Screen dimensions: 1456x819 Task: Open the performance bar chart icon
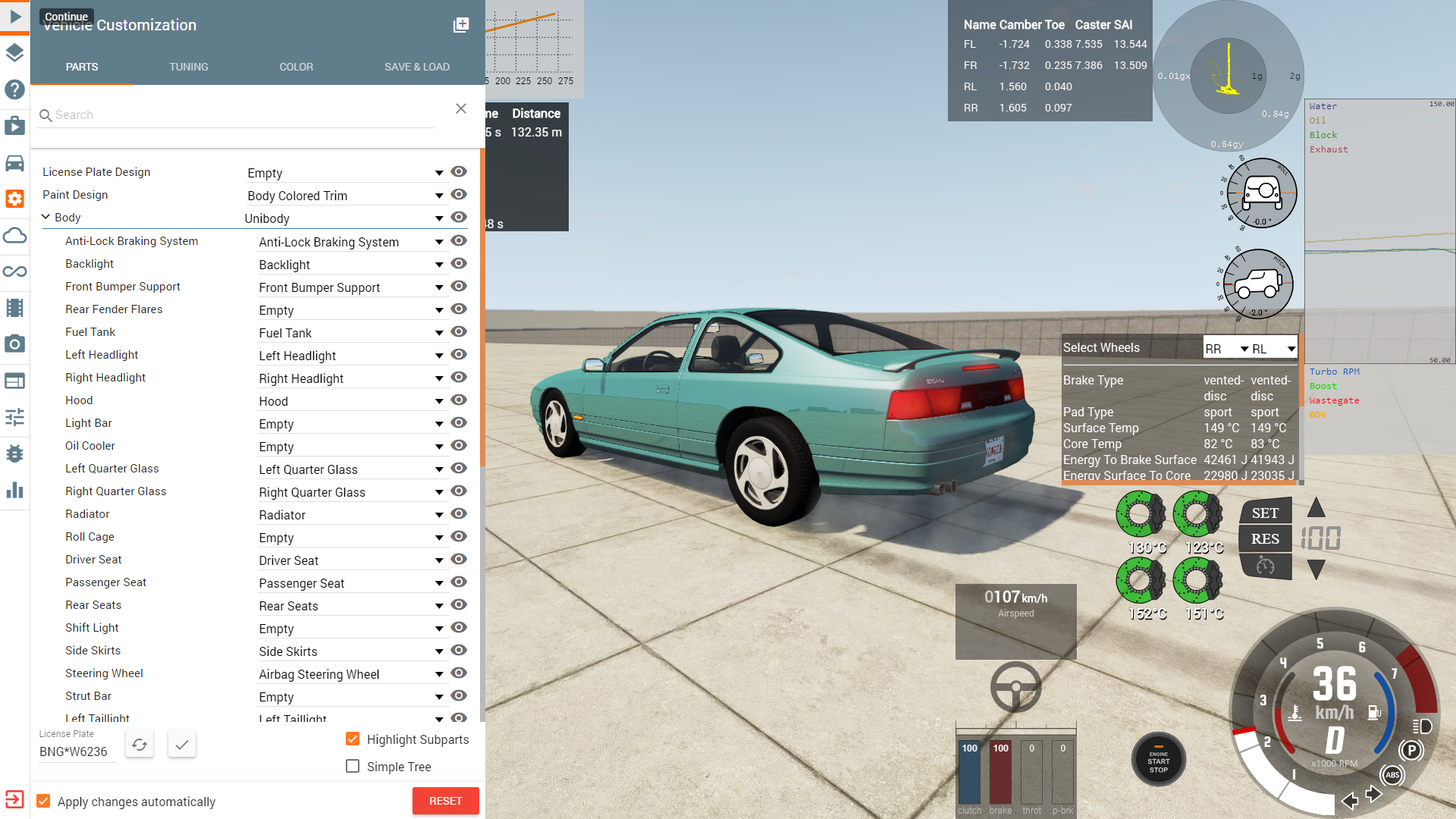tap(15, 490)
